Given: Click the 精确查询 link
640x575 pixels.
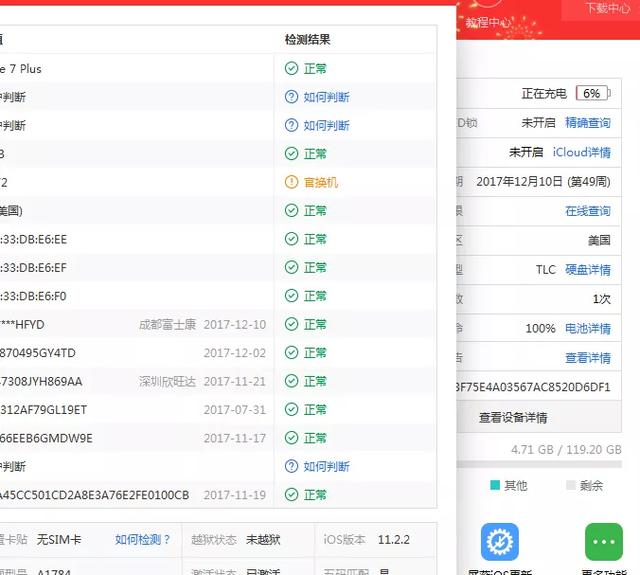Looking at the screenshot, I should pyautogui.click(x=587, y=123).
